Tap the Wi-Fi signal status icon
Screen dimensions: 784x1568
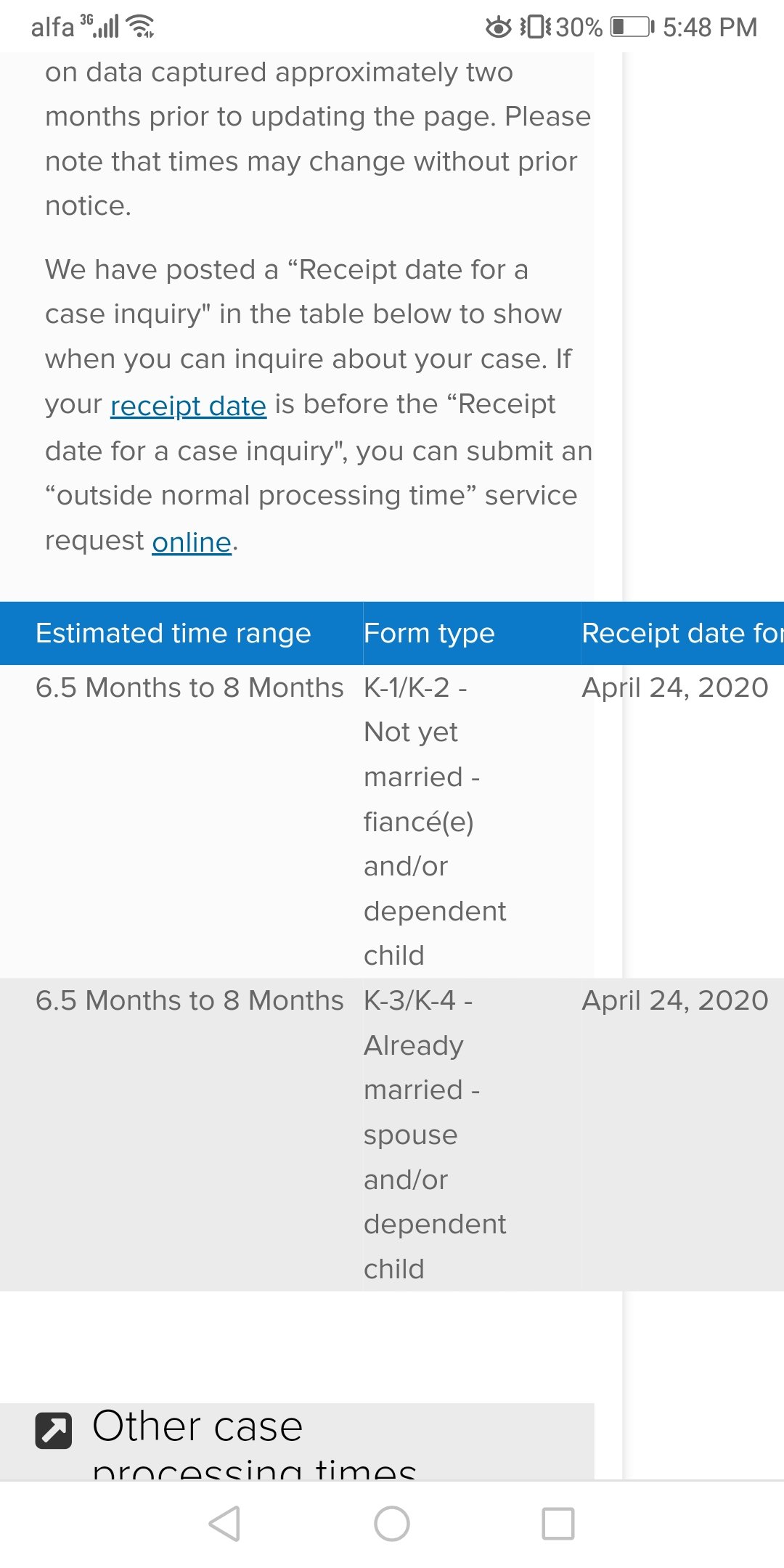point(140,27)
